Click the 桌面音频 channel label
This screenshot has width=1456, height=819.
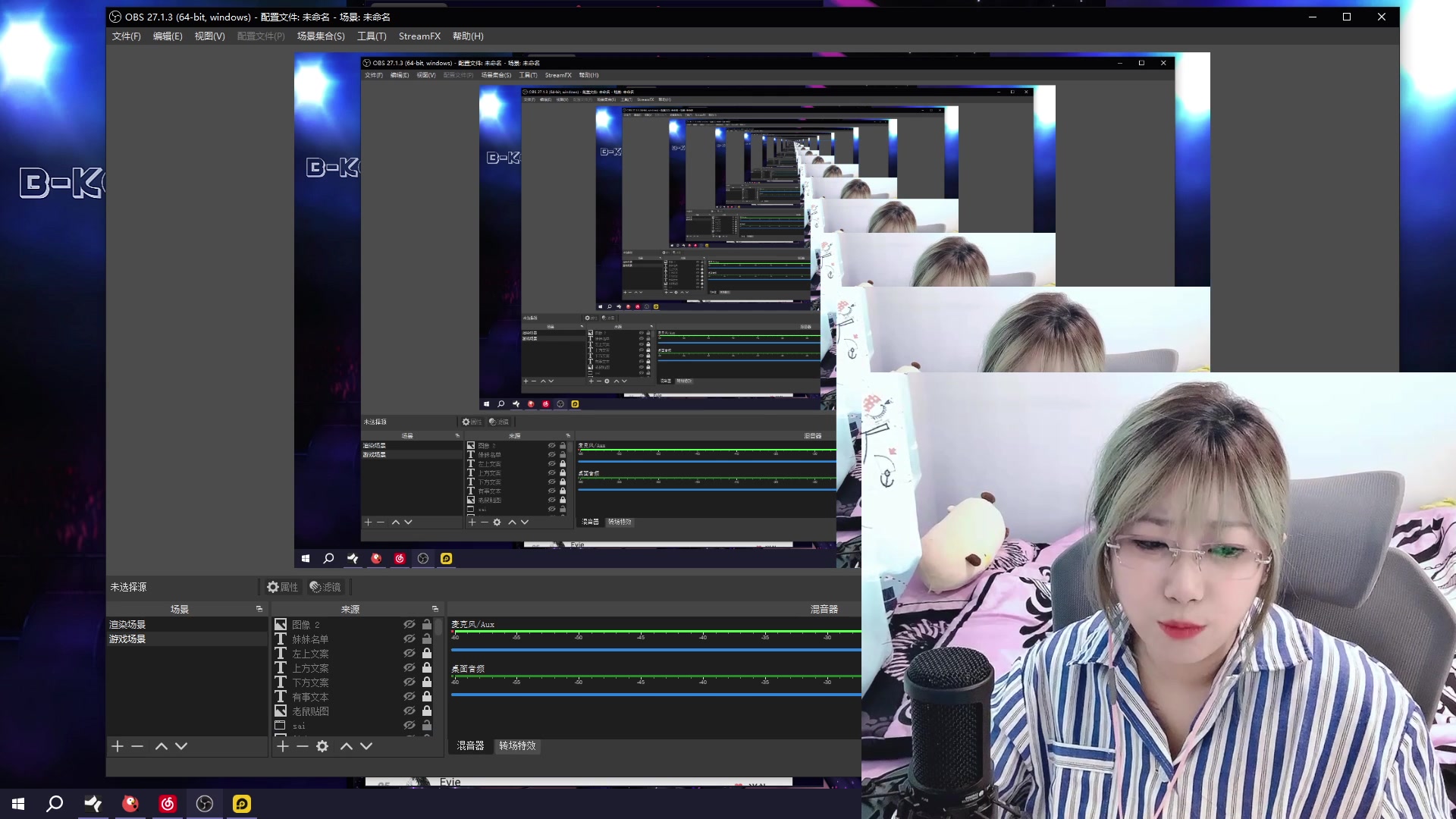tap(468, 669)
